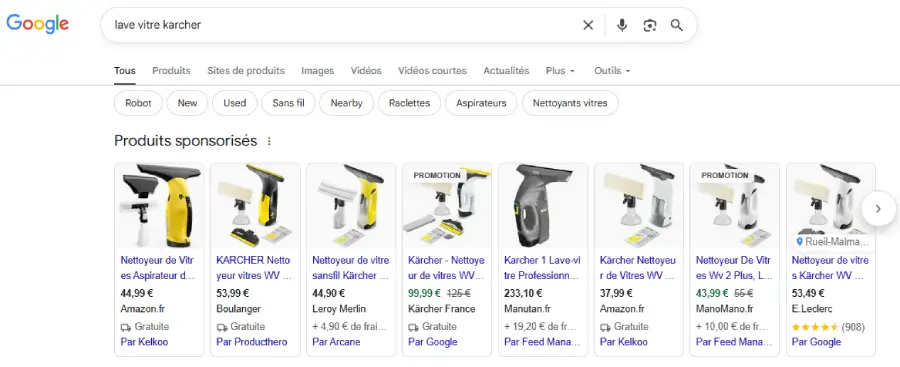Open search by image camera icon
The height and width of the screenshot is (367, 900).
649,25
